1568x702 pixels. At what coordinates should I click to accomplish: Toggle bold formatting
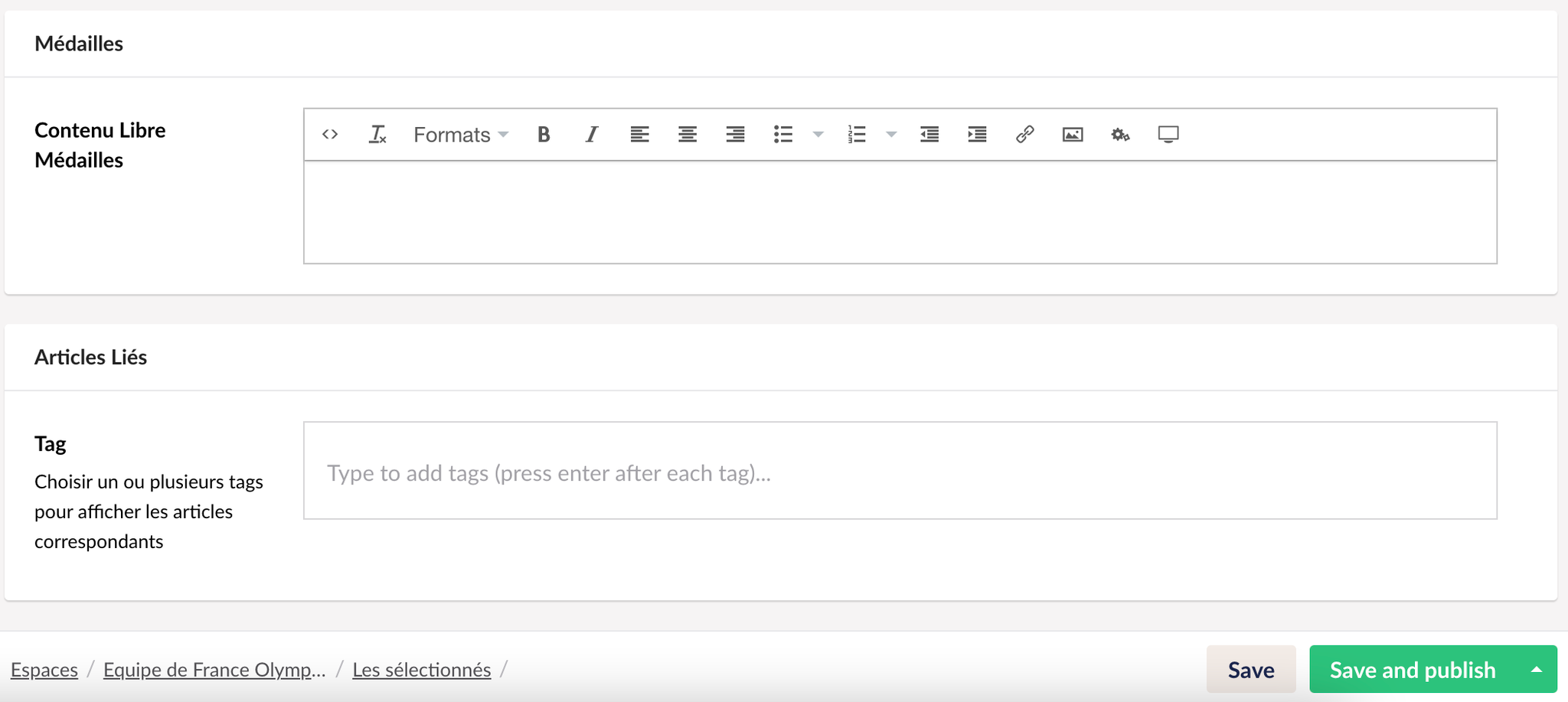tap(544, 135)
